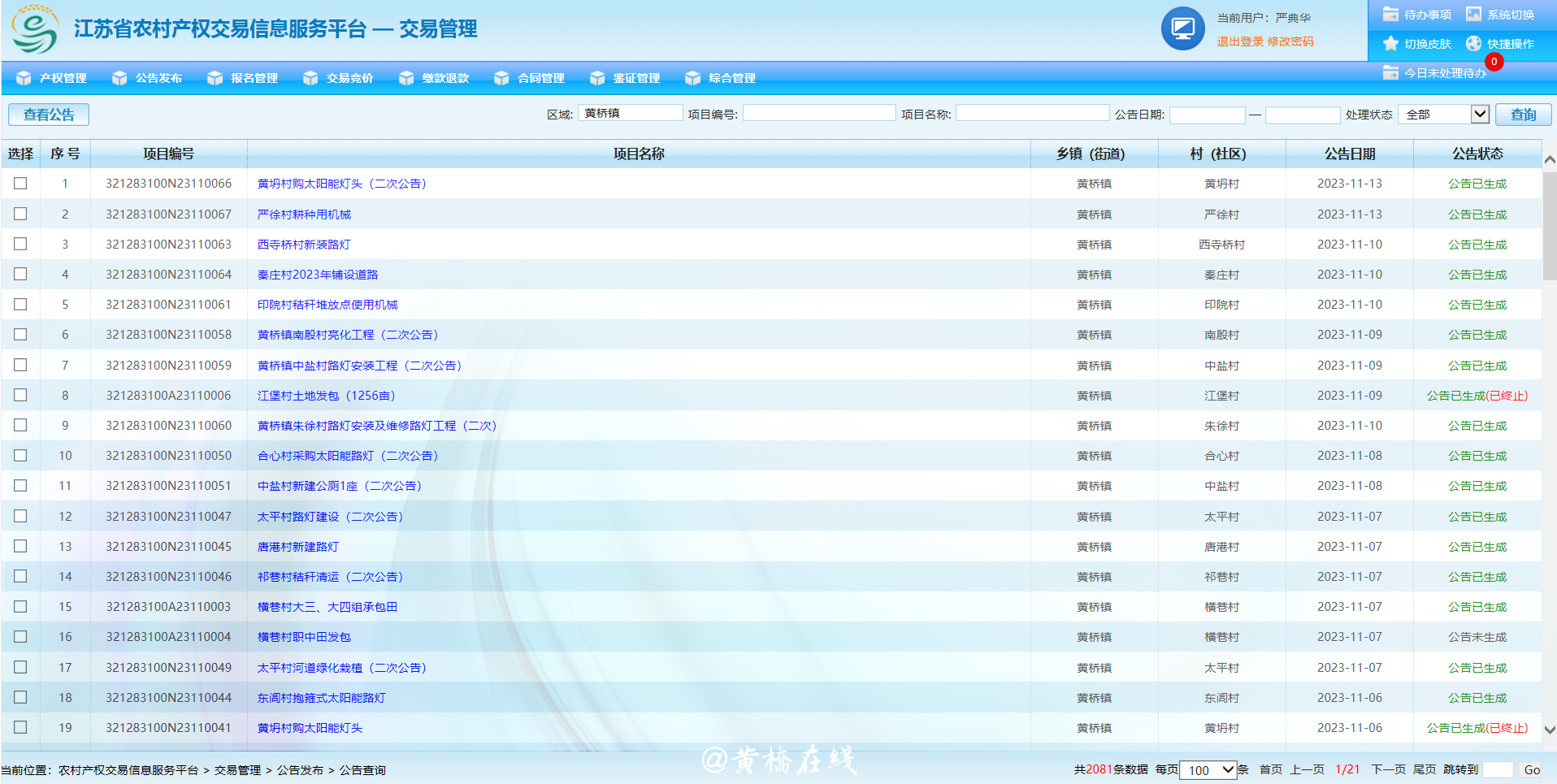Check the box for 唐港村新建路灯
Viewport: 1557px width, 784px height.
pos(20,546)
